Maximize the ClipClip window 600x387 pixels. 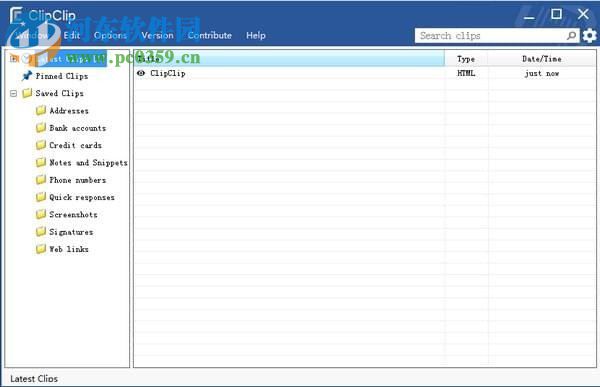tap(556, 14)
